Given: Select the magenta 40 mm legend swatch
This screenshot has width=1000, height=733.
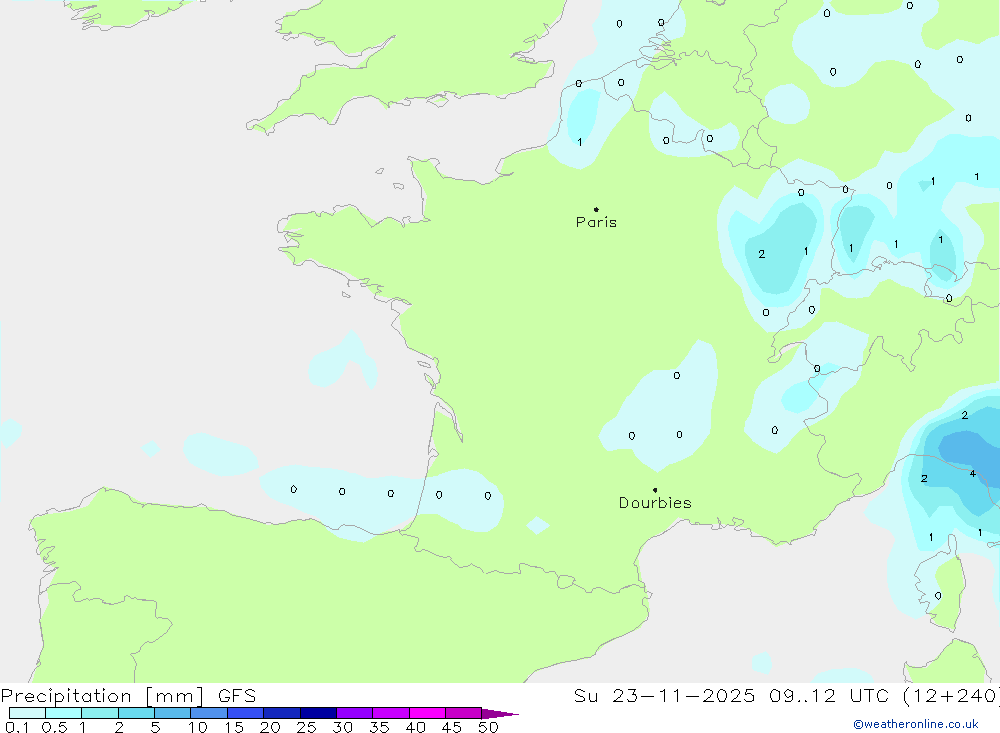Looking at the screenshot, I should [427, 713].
